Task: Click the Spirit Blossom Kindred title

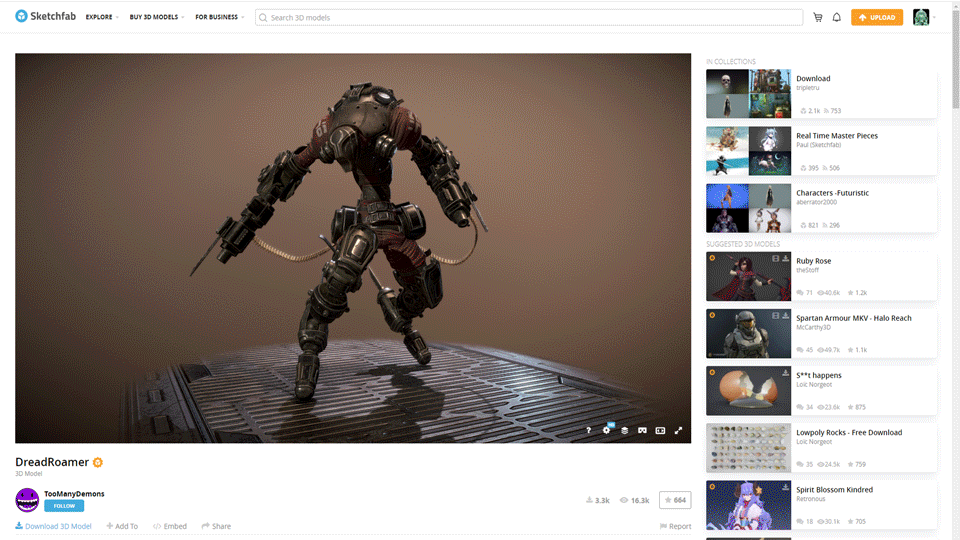Action: coord(834,489)
